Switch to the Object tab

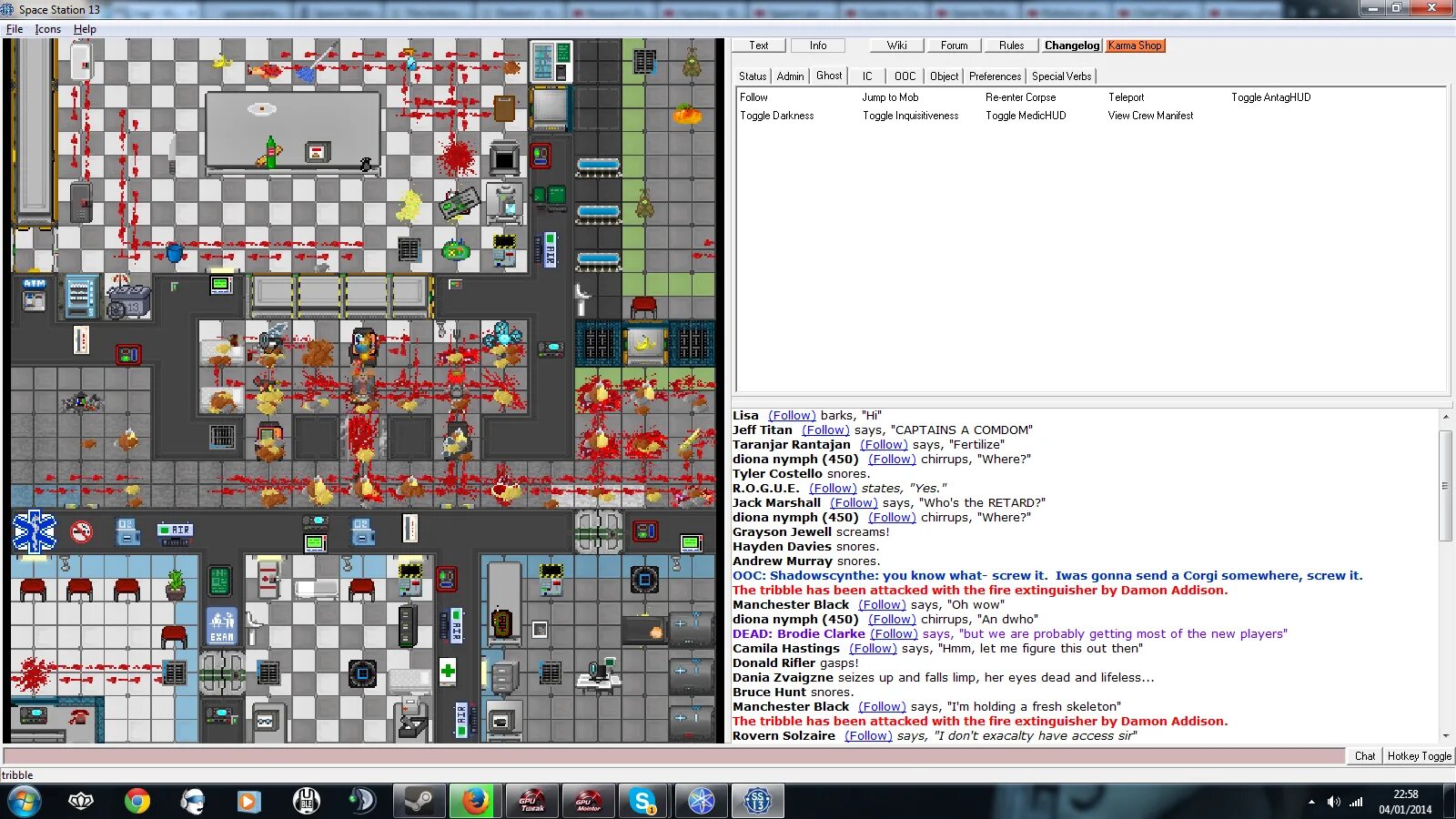944,76
